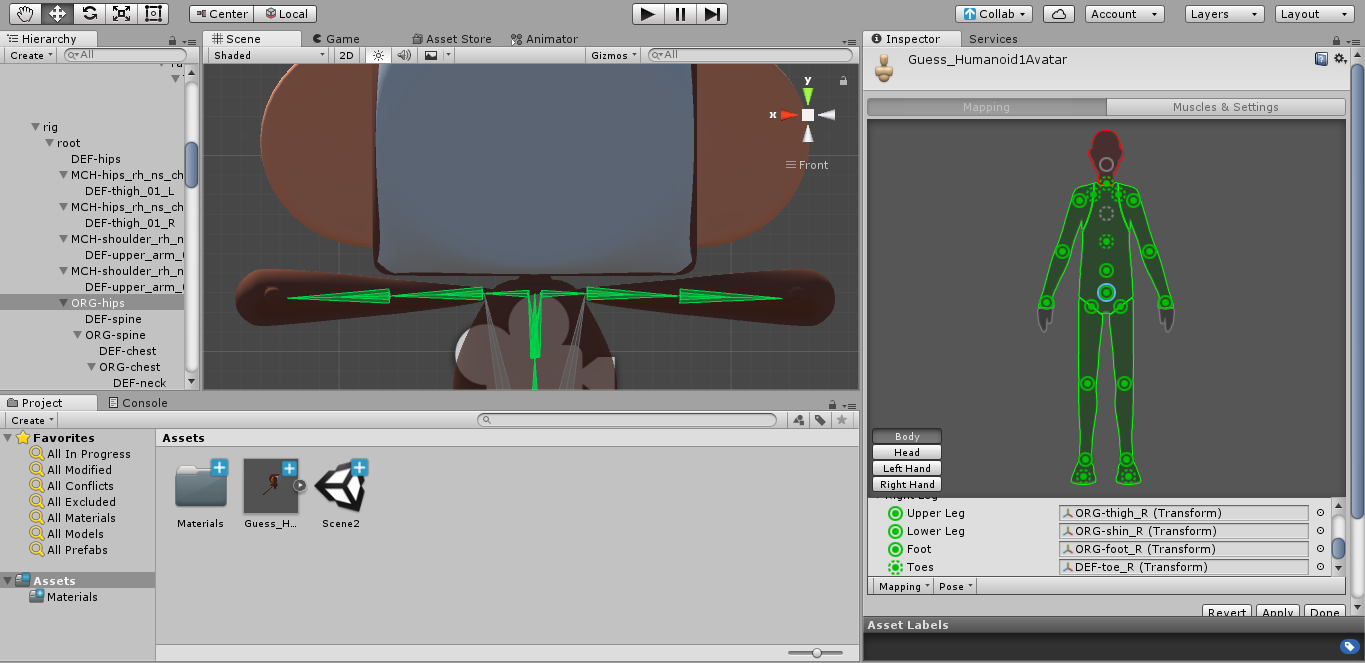Click the Project search by type icon
This screenshot has width=1365, height=663.
point(799,420)
